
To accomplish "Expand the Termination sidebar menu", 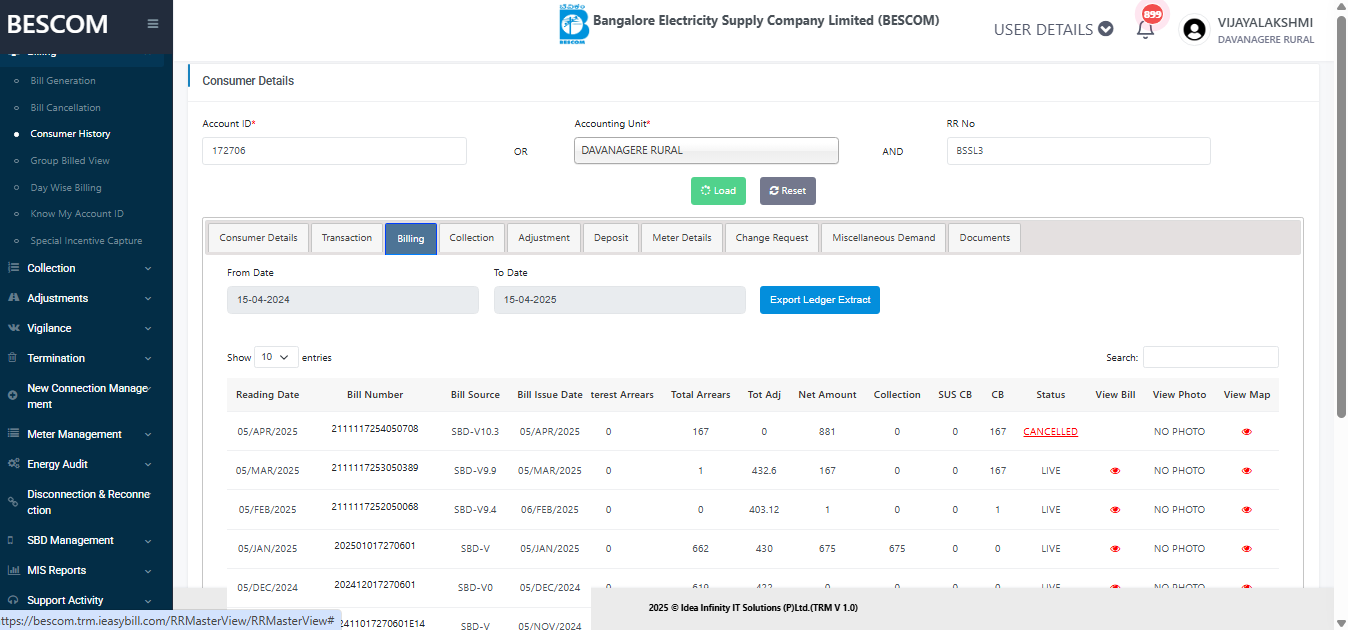I will (x=81, y=358).
